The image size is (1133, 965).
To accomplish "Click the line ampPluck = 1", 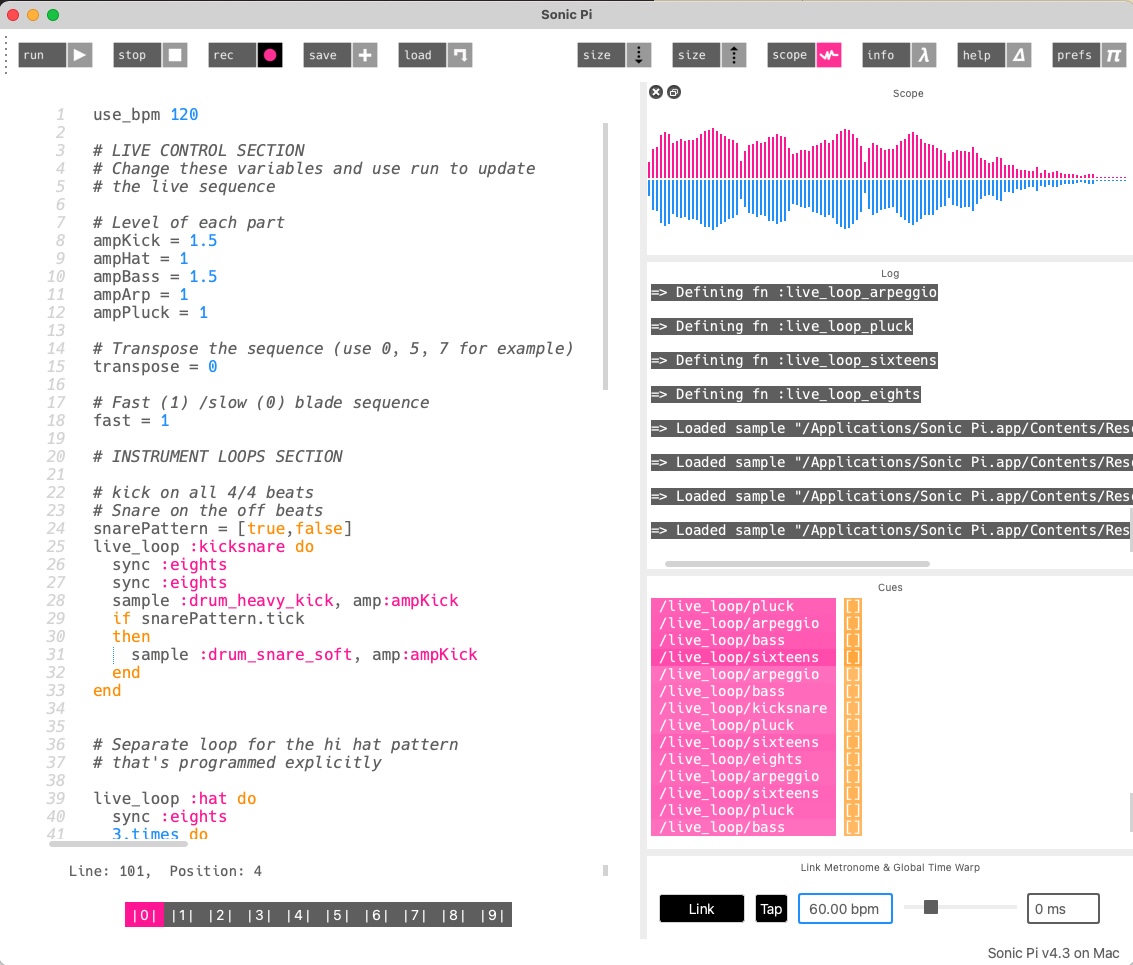I will 150,312.
